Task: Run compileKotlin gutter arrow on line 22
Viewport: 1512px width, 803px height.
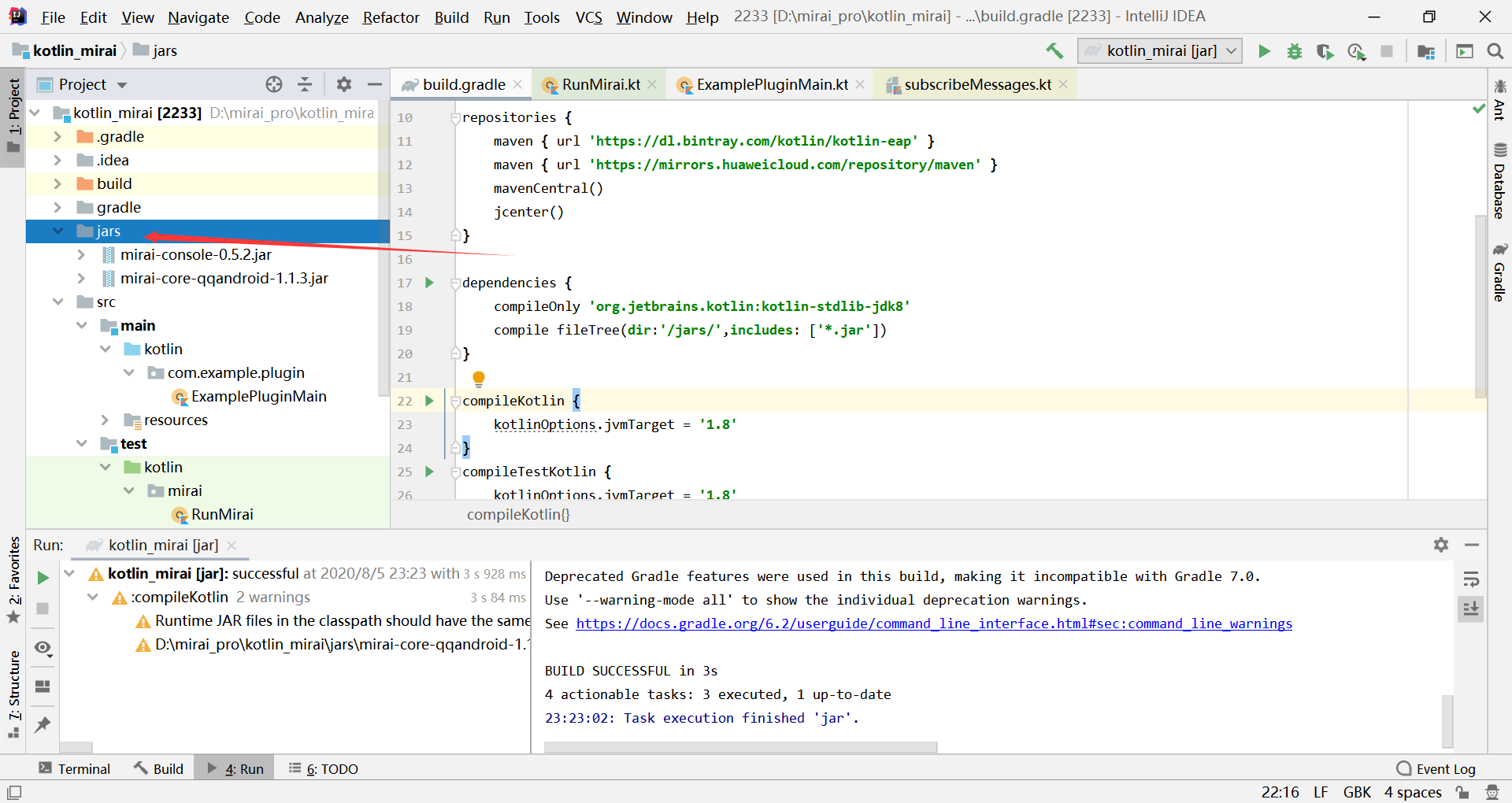Action: tap(429, 401)
